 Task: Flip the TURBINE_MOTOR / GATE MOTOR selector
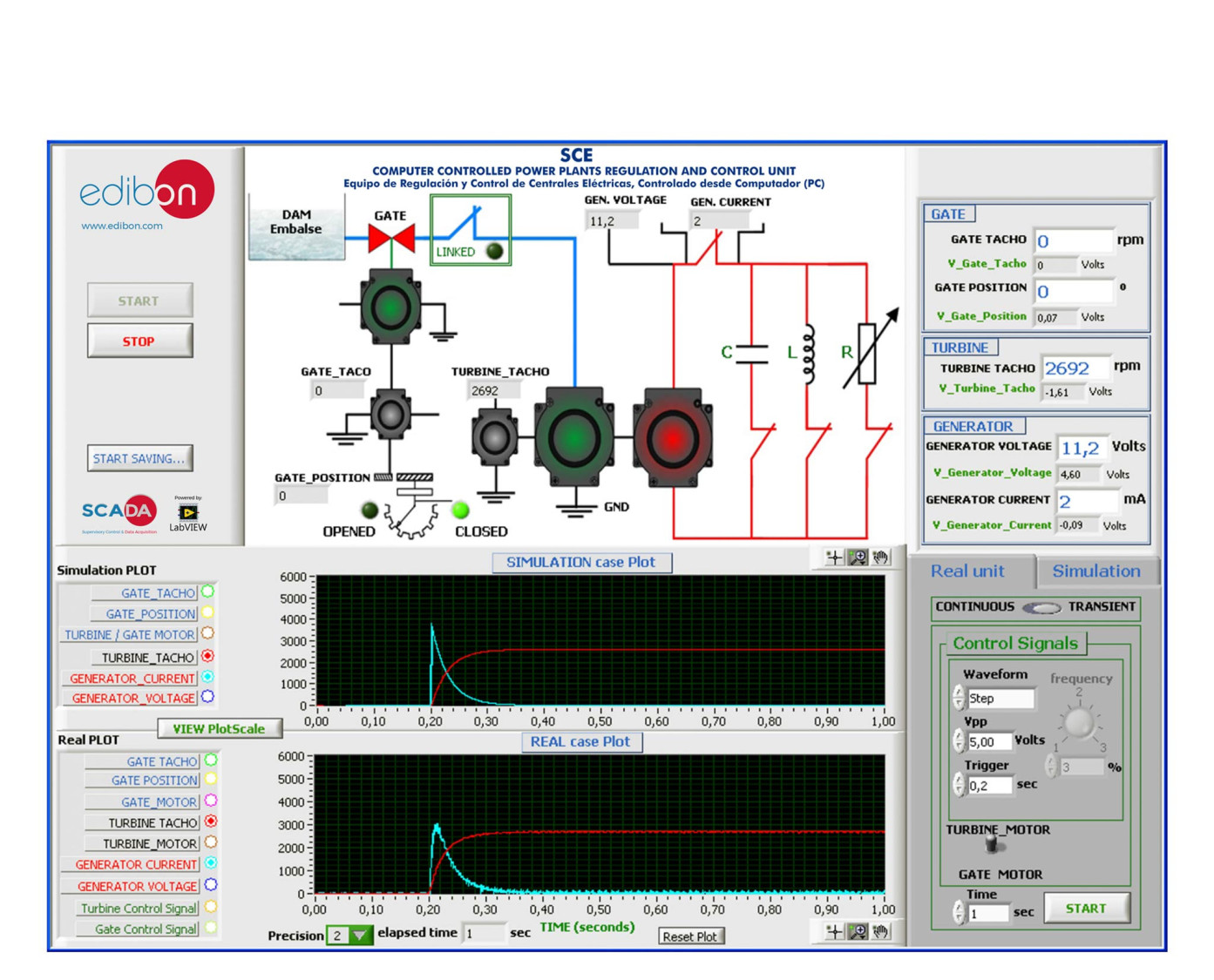[992, 845]
